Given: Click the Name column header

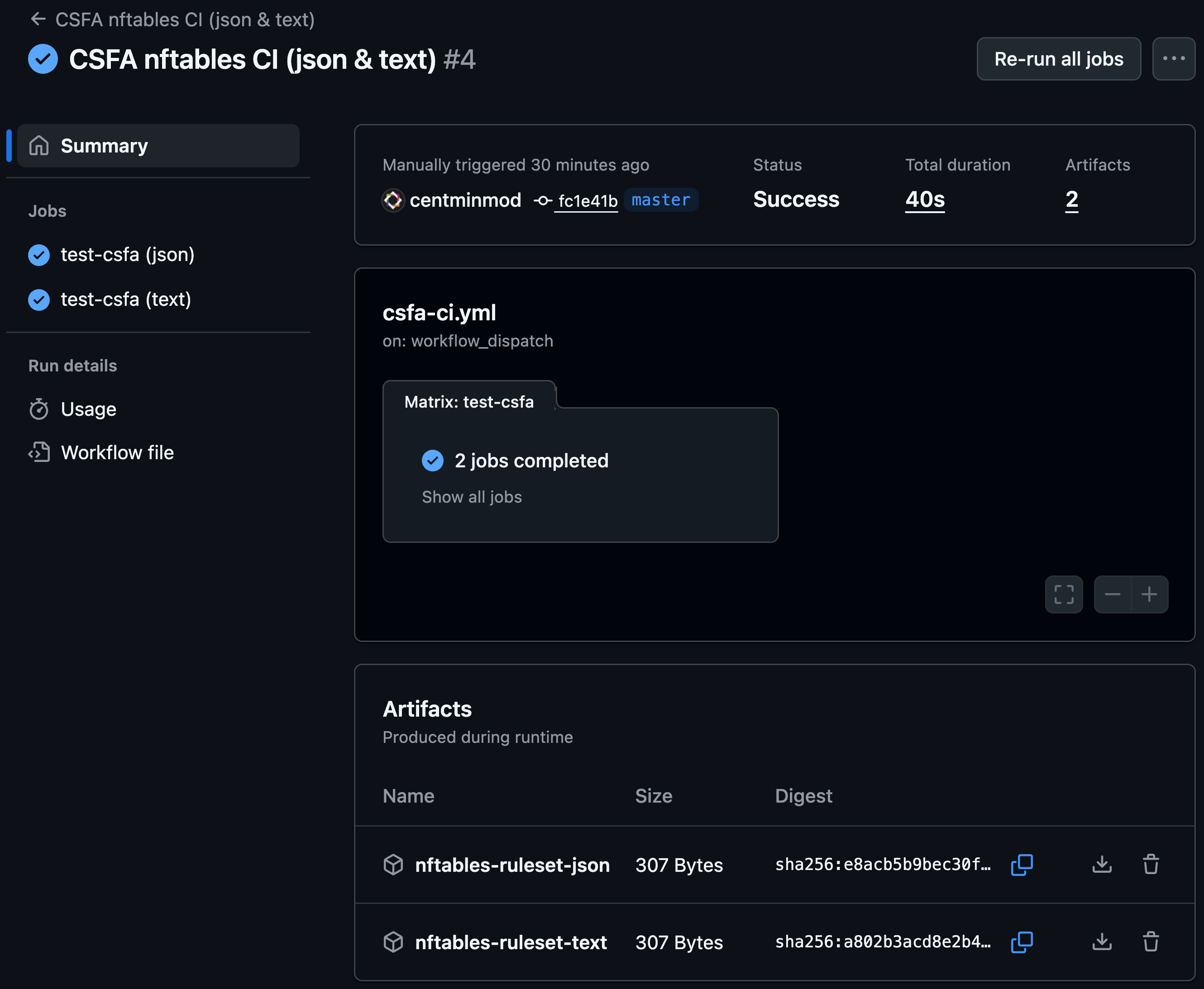Looking at the screenshot, I should click(x=409, y=796).
